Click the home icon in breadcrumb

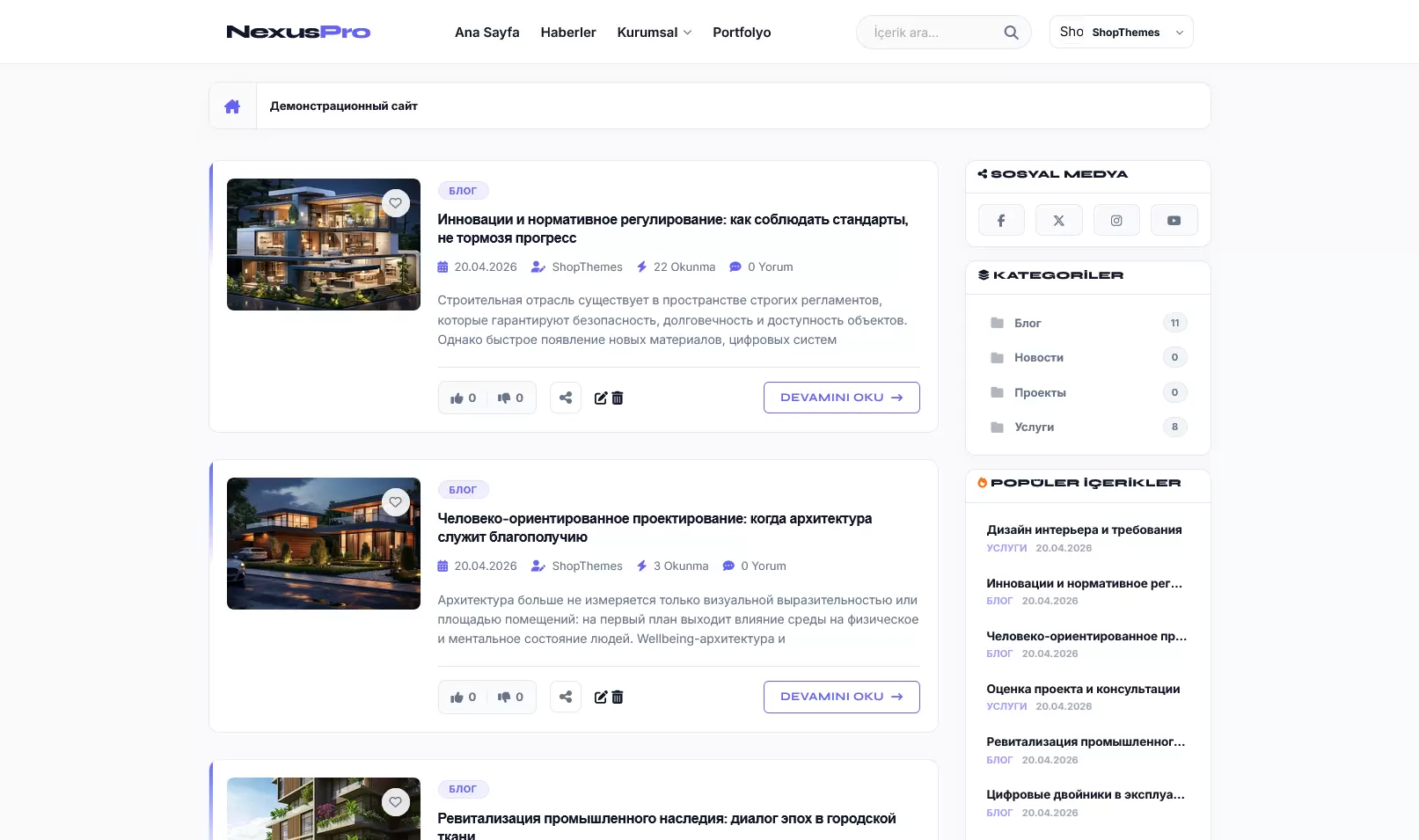[232, 106]
